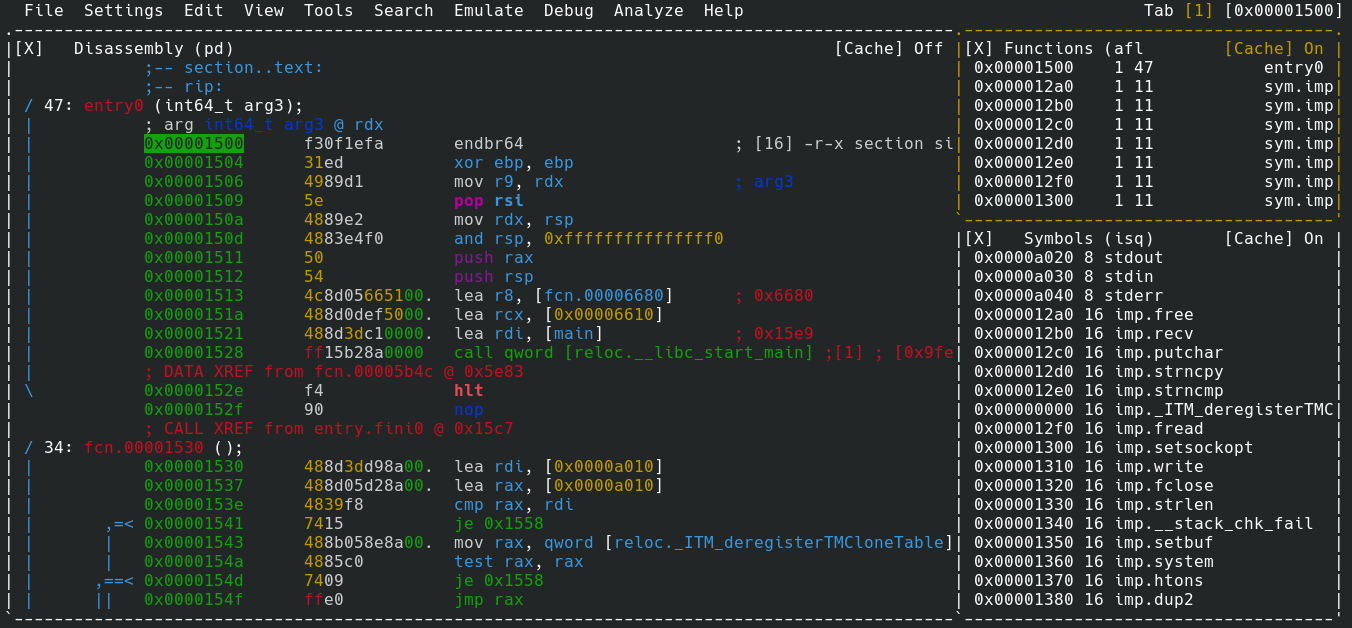The width and height of the screenshot is (1352, 628).
Task: Toggle Functions panel [Cache] On setting
Action: coord(1273,48)
